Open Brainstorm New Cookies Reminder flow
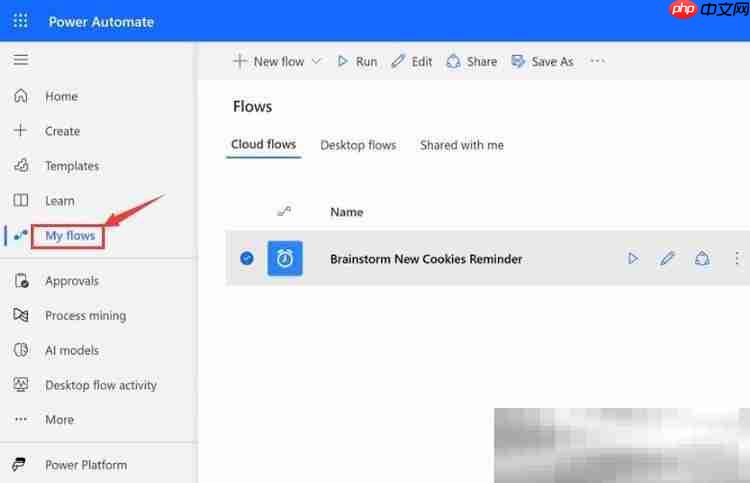The image size is (750, 483). (x=426, y=259)
